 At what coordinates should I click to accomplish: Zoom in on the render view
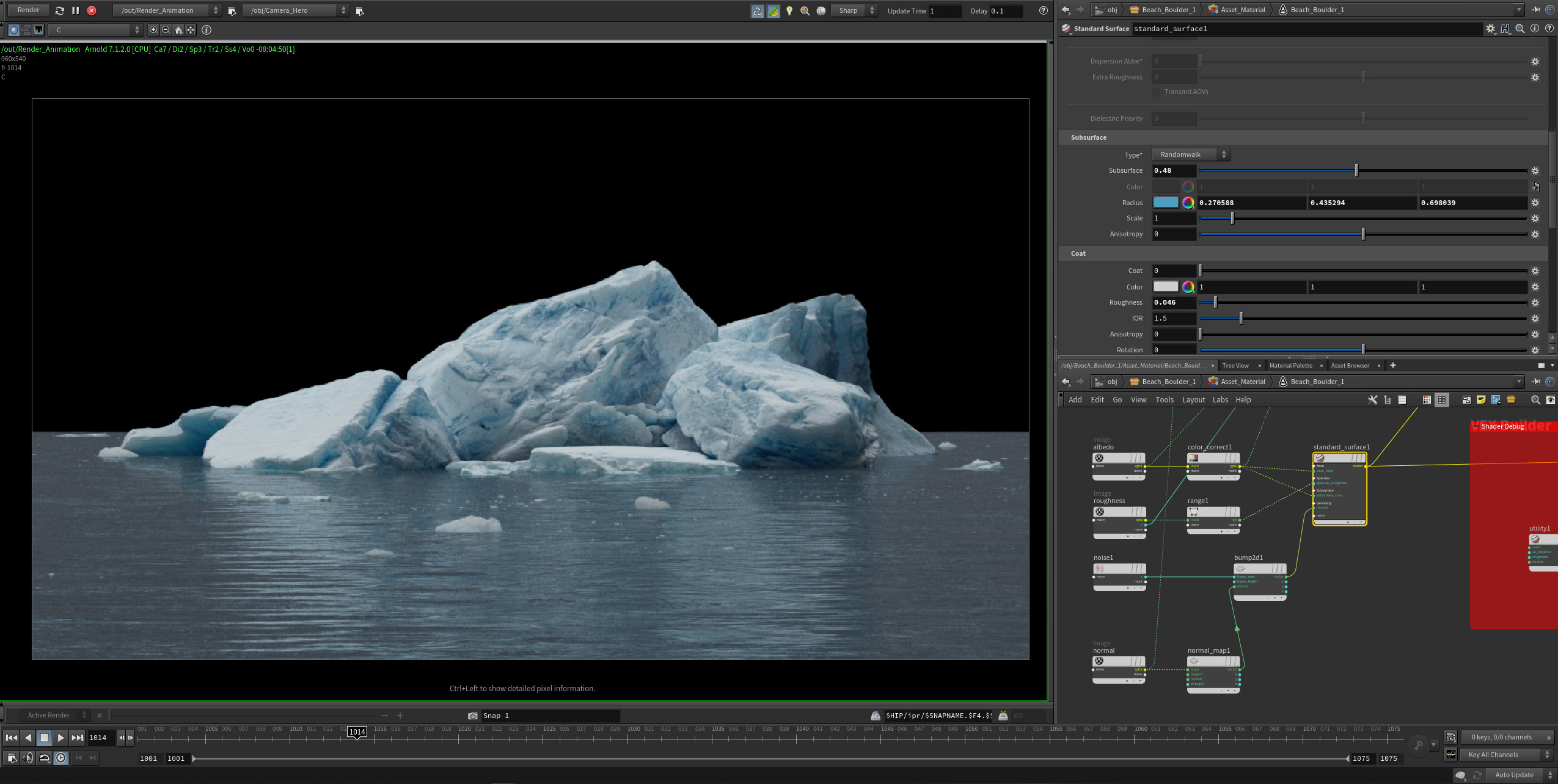[x=153, y=30]
